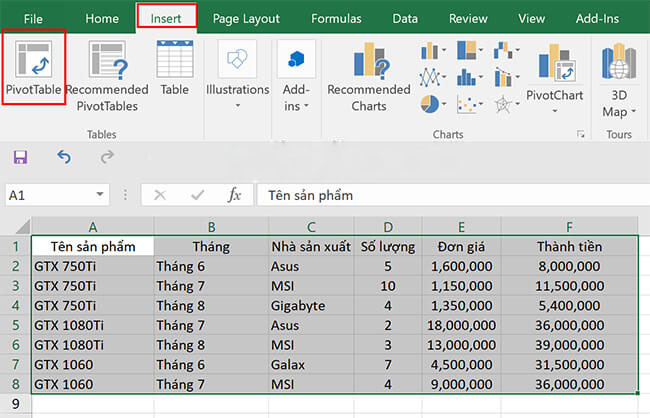Insert a statistic histogram chart
The width and height of the screenshot is (650, 418).
(x=470, y=77)
